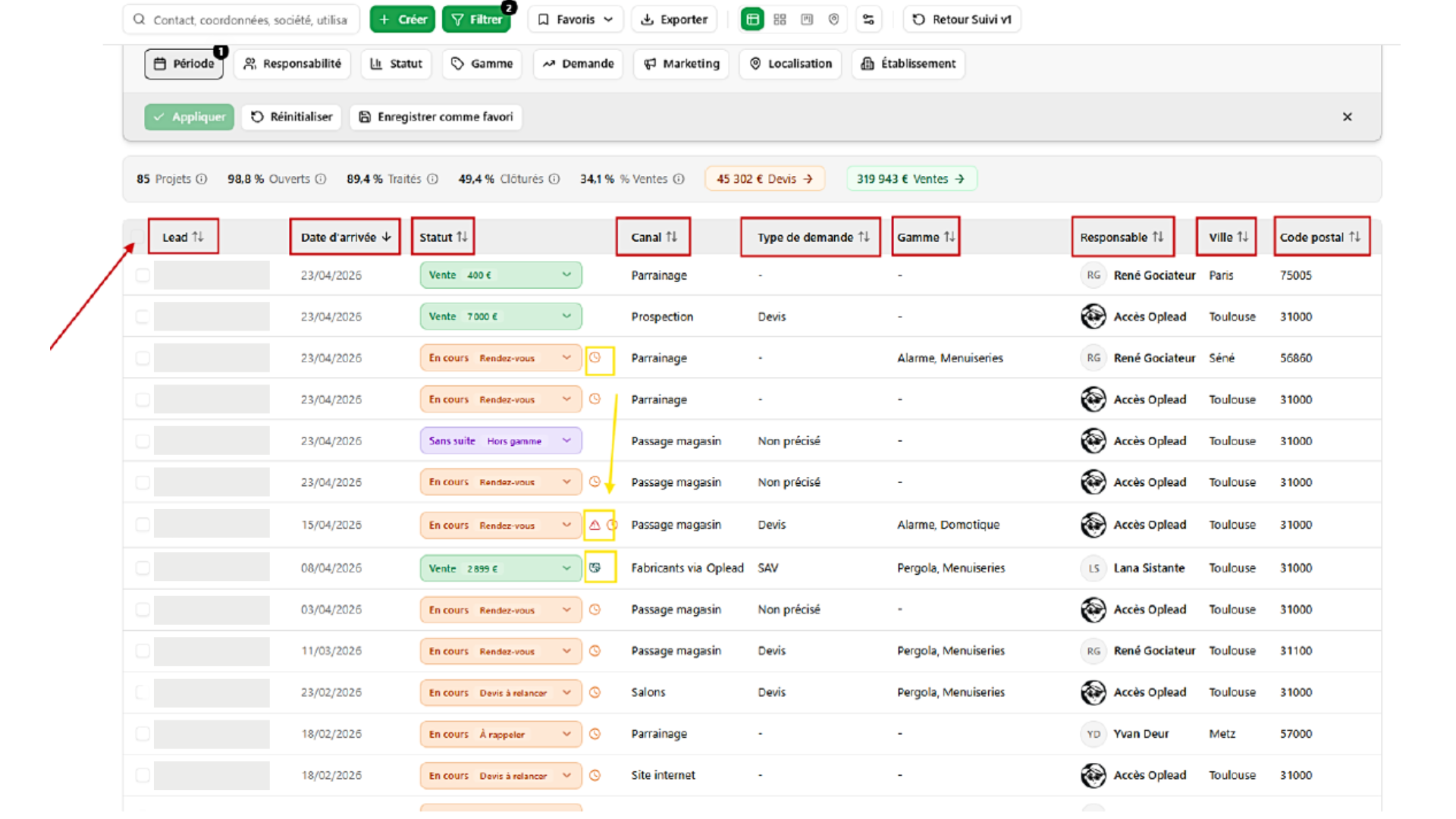Click Réinitialiser to reset filters

[x=292, y=117]
